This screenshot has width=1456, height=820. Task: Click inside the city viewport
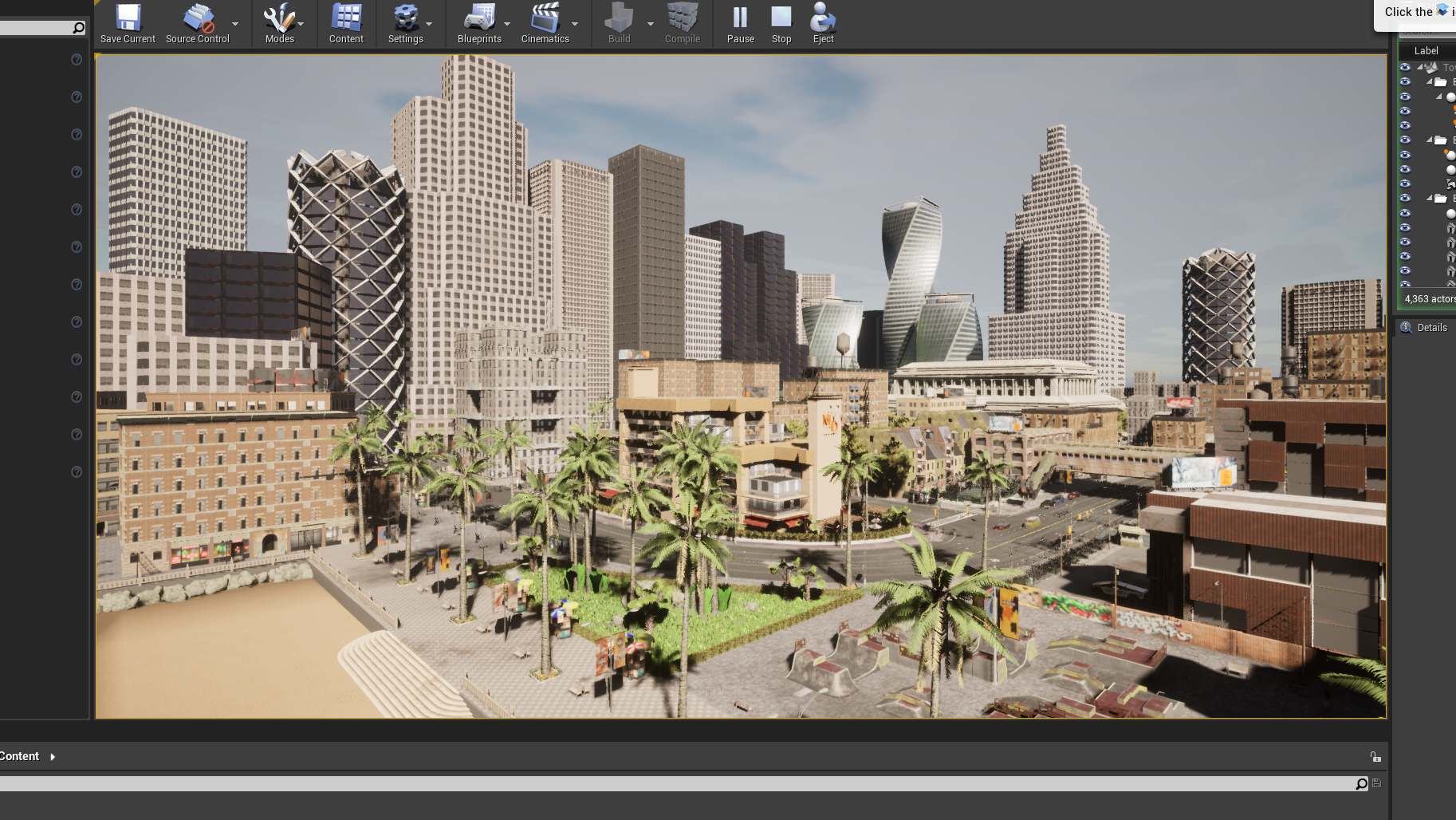click(740, 386)
